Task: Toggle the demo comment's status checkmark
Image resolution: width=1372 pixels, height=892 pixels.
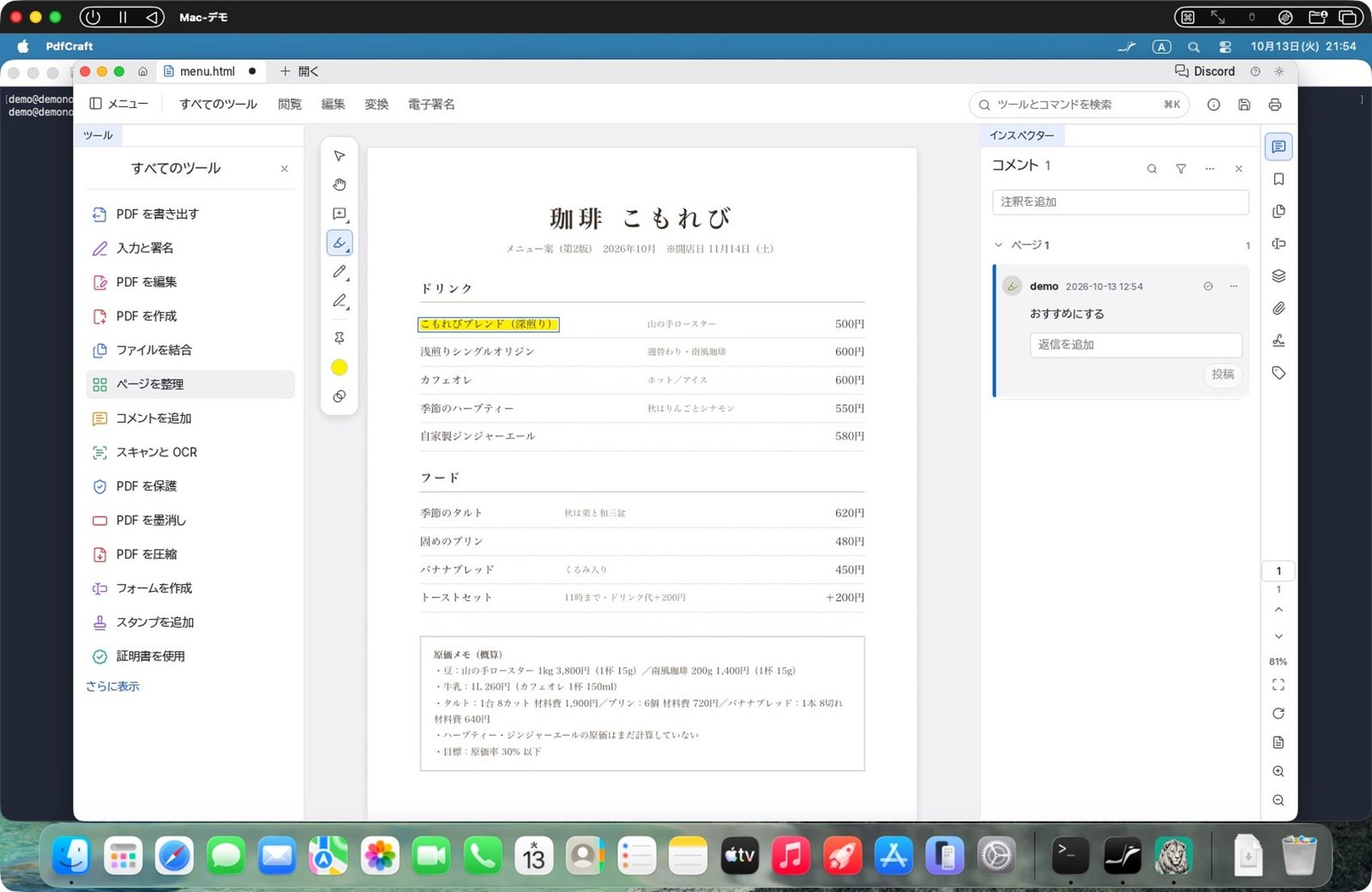Action: pyautogui.click(x=1208, y=286)
